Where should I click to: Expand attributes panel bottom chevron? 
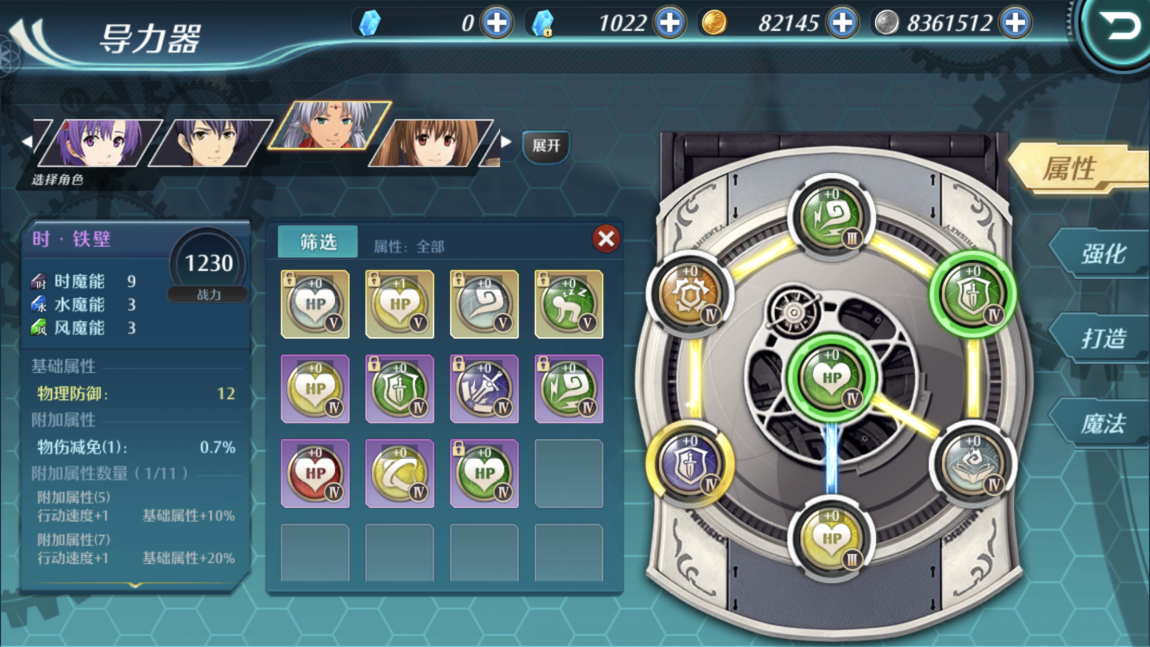tap(135, 585)
